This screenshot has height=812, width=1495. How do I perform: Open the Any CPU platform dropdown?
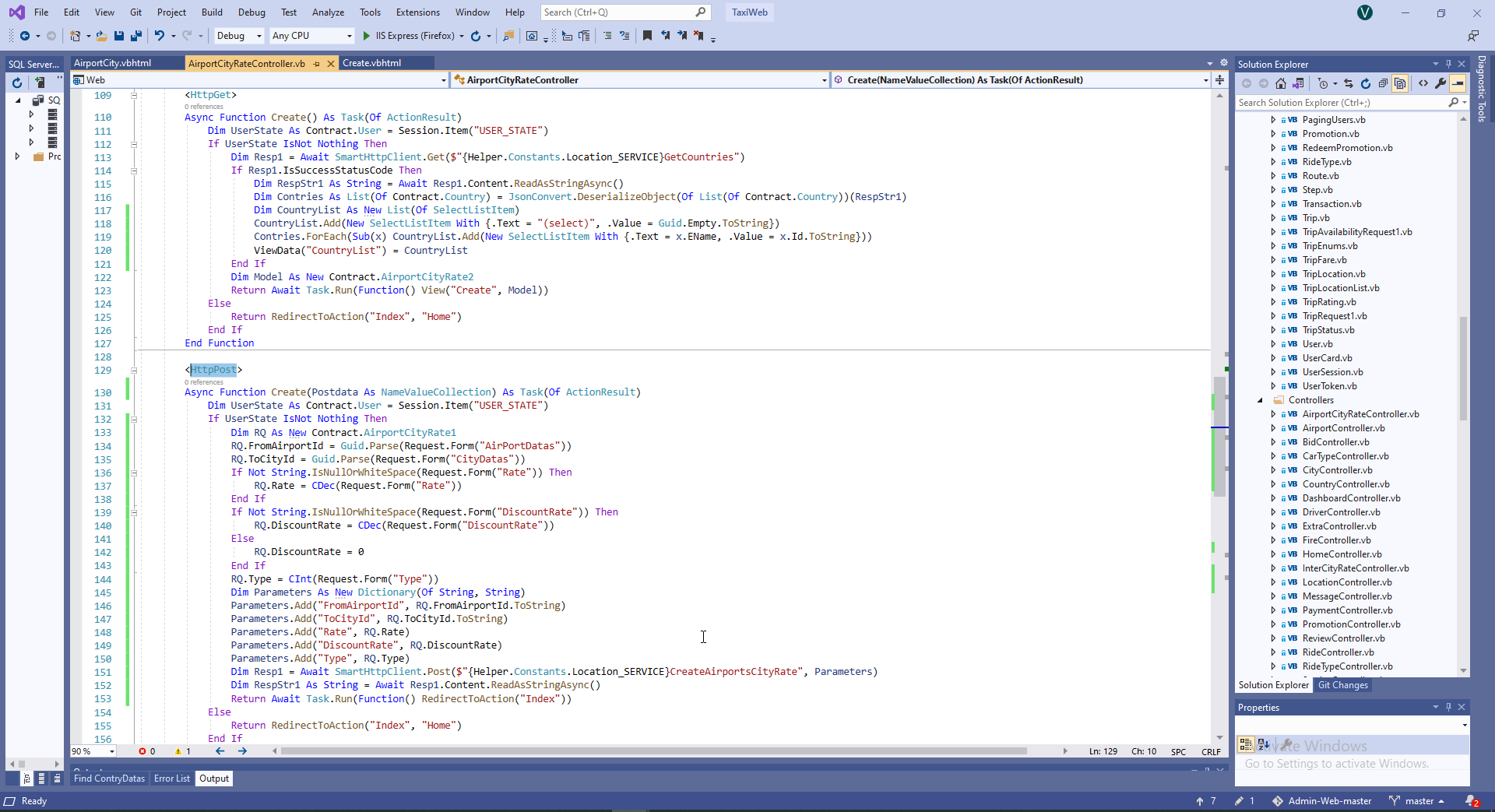click(311, 36)
